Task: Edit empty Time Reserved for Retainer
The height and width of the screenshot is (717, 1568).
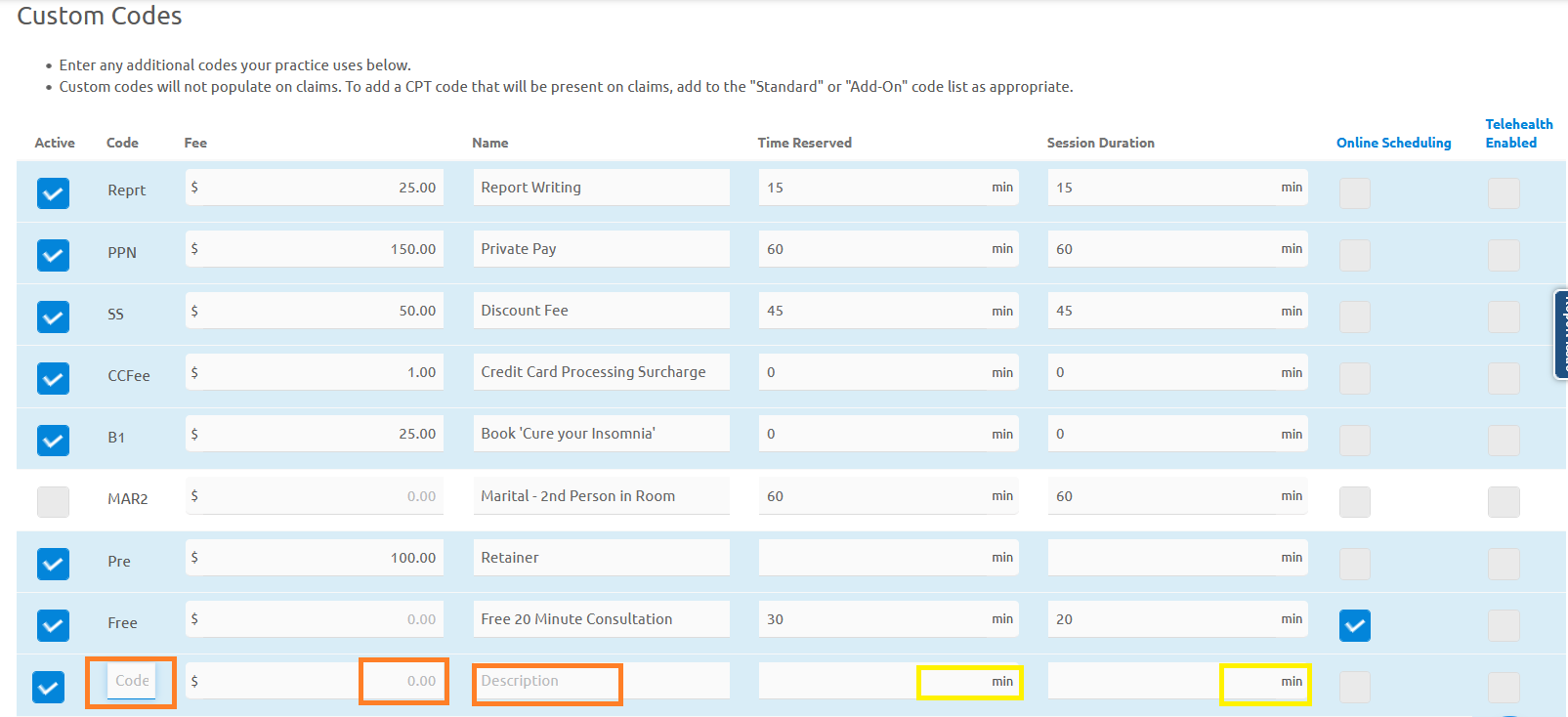Action: tap(888, 558)
